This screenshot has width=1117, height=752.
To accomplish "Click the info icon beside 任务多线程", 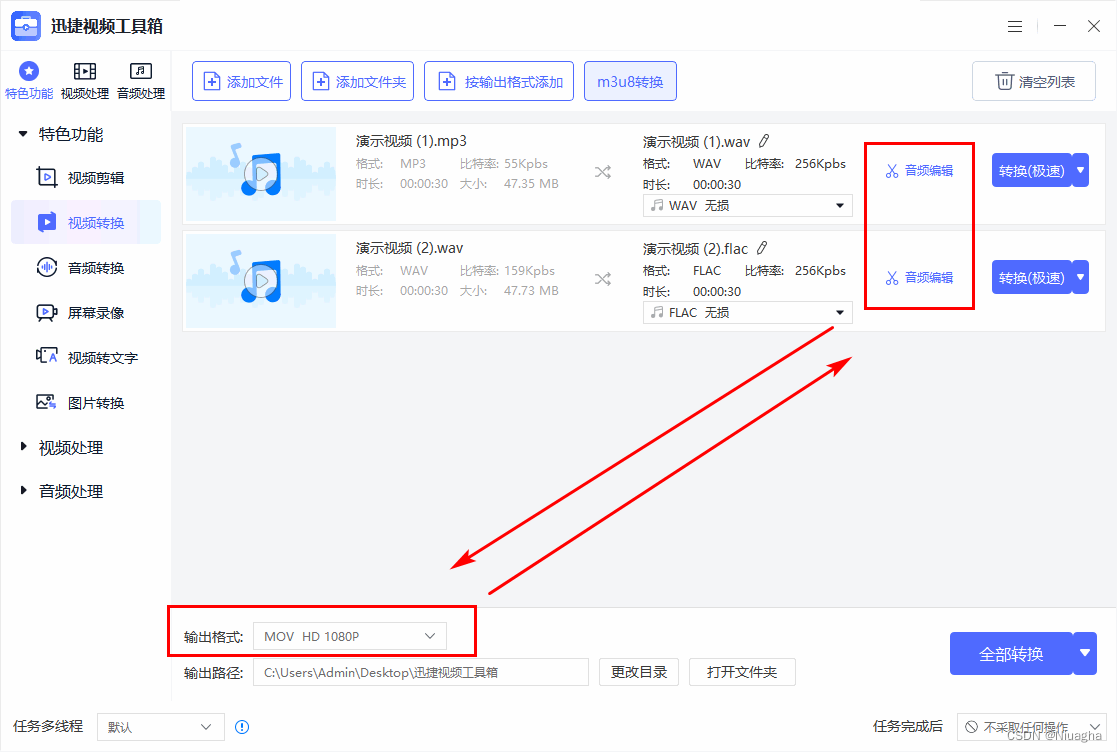I will [242, 727].
